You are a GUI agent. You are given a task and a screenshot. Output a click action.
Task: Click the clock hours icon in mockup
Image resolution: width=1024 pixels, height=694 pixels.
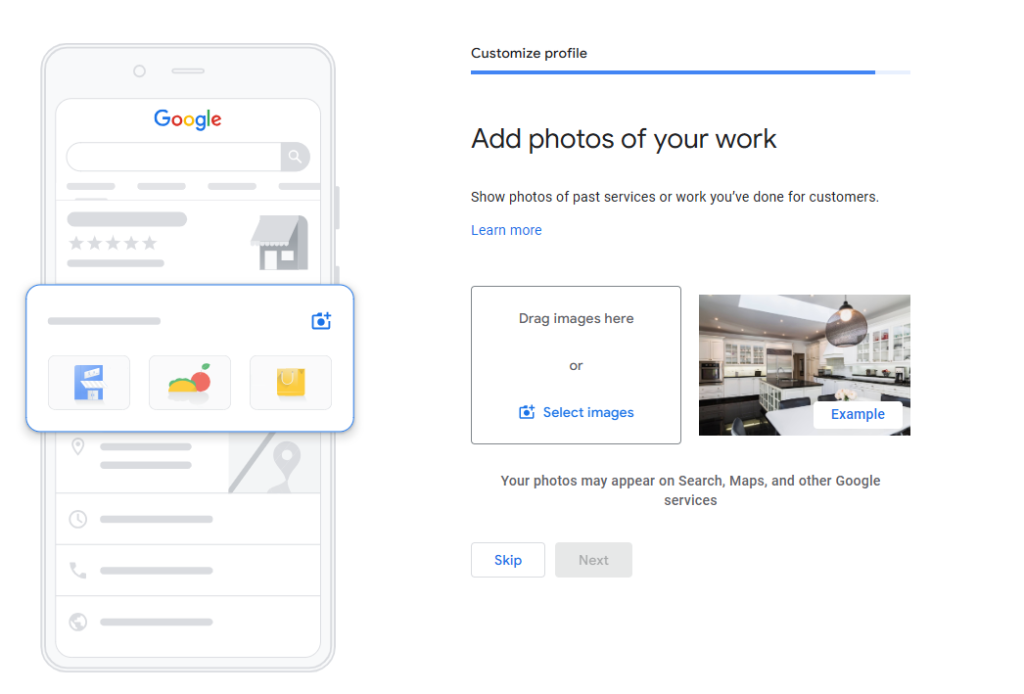pyautogui.click(x=78, y=519)
